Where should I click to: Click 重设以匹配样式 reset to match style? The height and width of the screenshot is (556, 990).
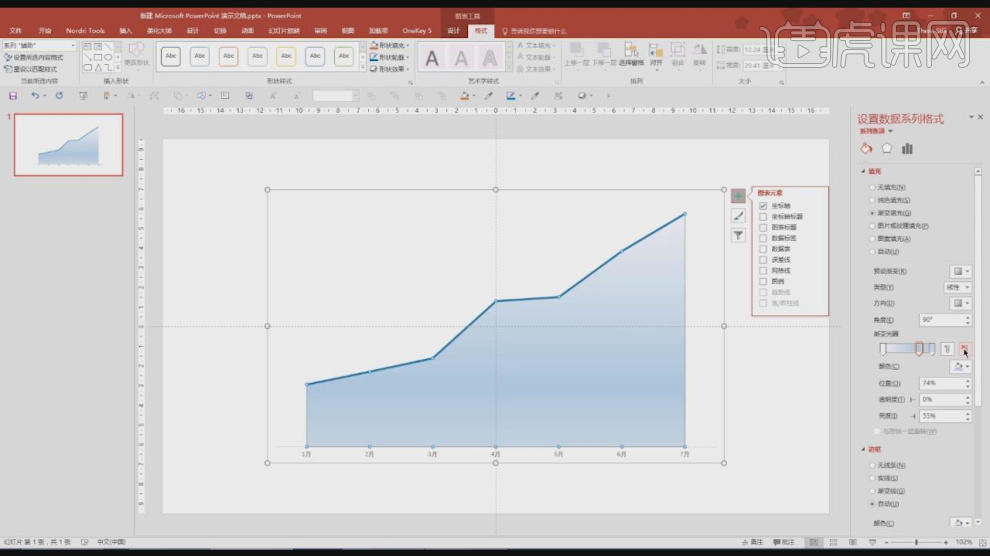click(30, 69)
